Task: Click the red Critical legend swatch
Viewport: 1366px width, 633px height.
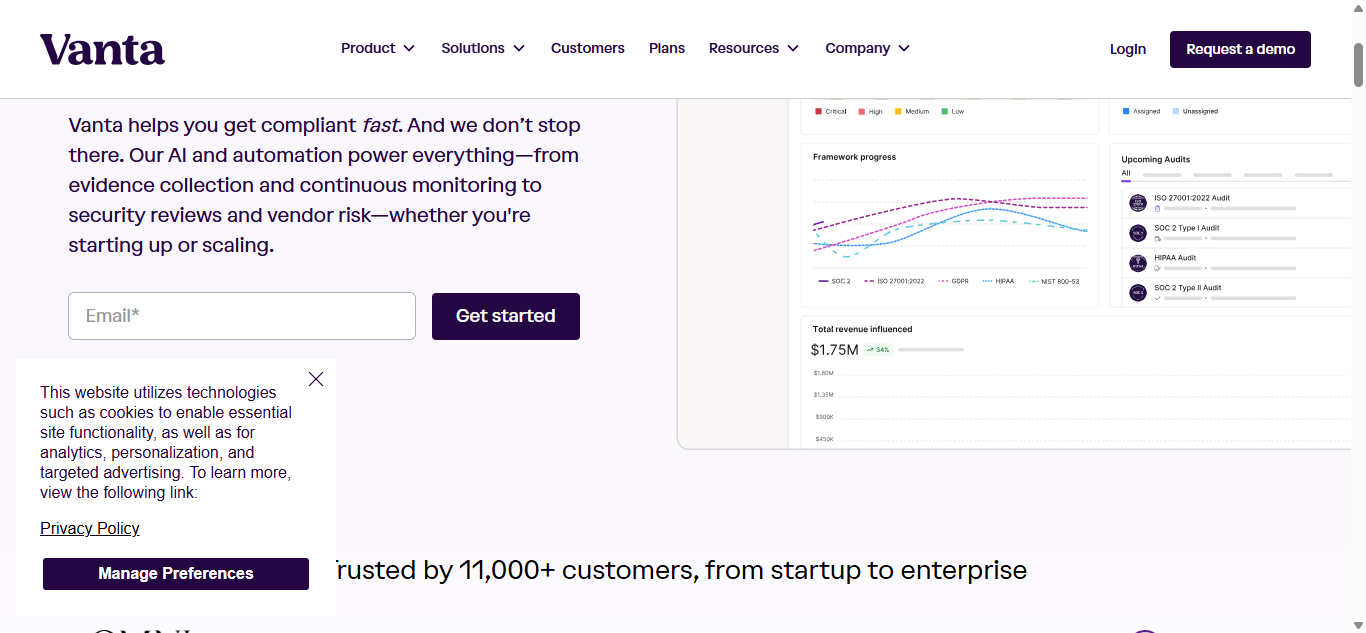Action: (x=818, y=112)
